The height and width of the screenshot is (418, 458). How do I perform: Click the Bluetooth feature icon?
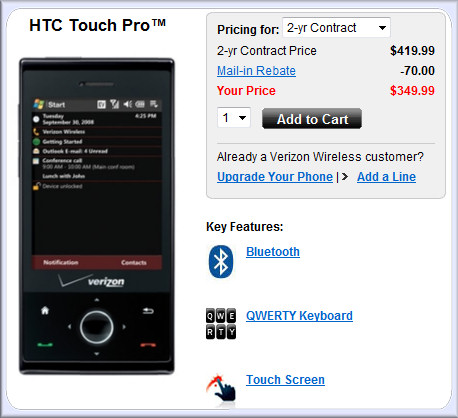click(x=221, y=262)
